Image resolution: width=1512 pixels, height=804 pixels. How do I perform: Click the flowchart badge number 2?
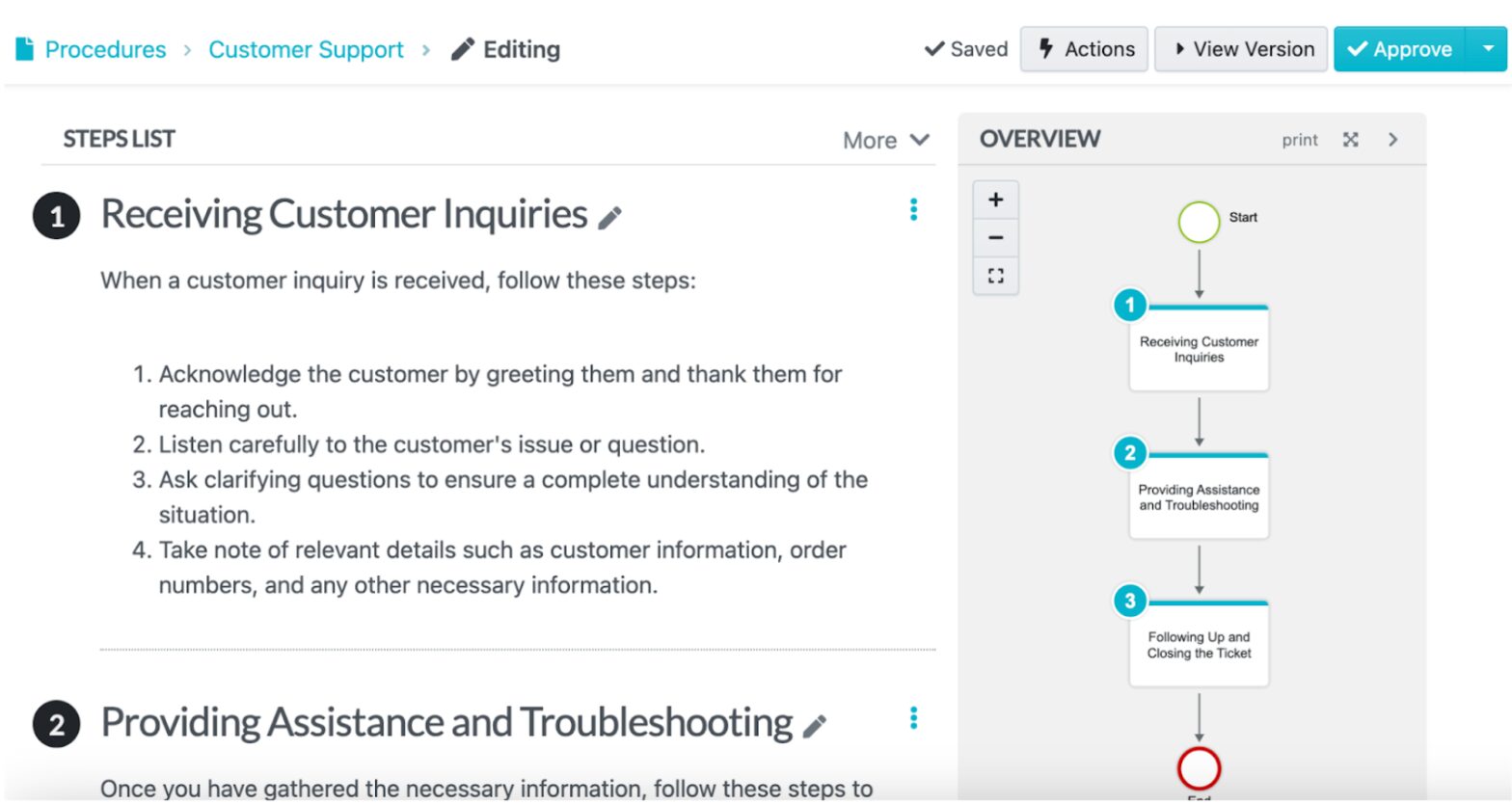(1130, 452)
